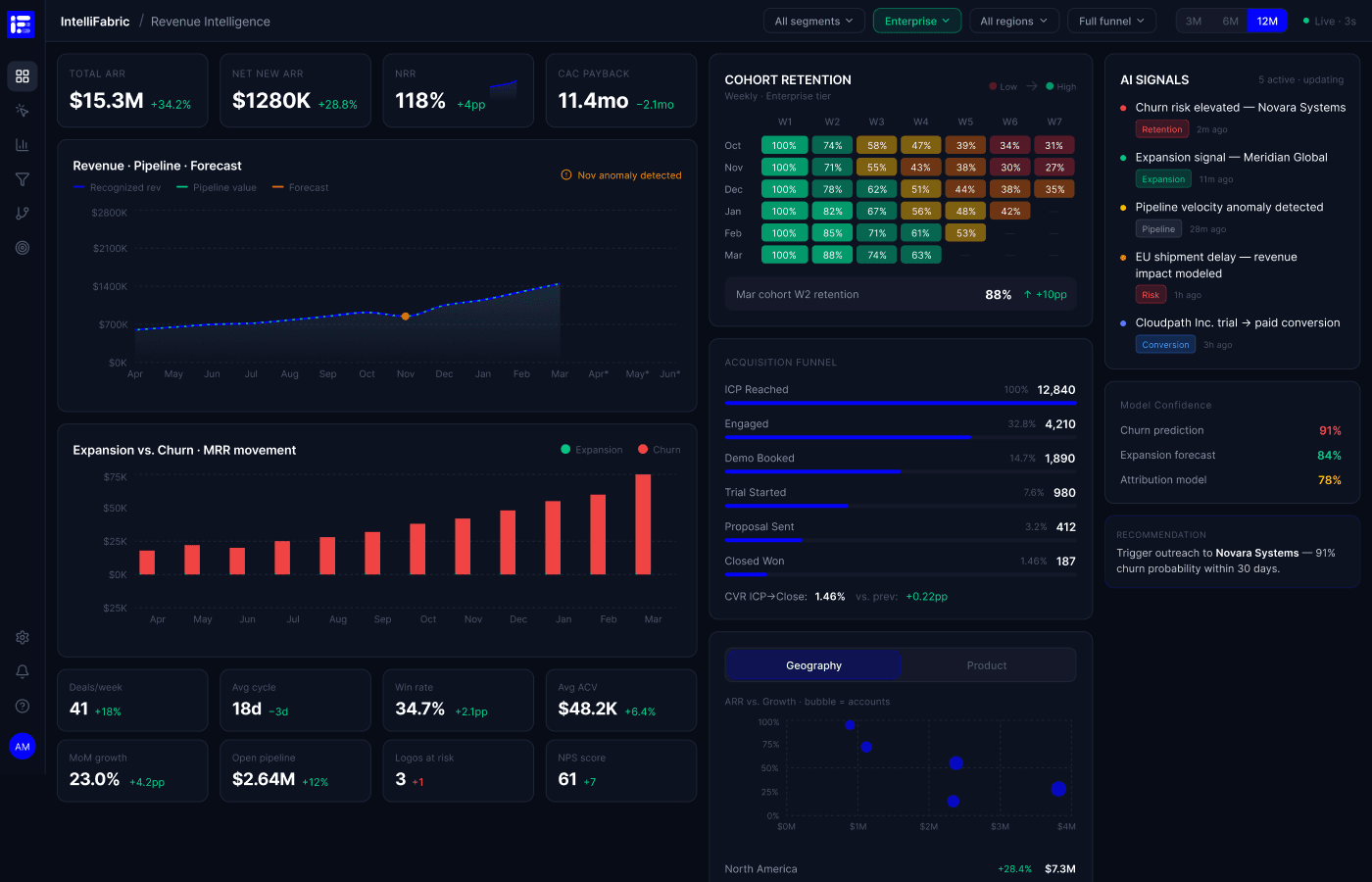Open the All segments dropdown
Viewport: 1372px width, 882px height.
(813, 20)
